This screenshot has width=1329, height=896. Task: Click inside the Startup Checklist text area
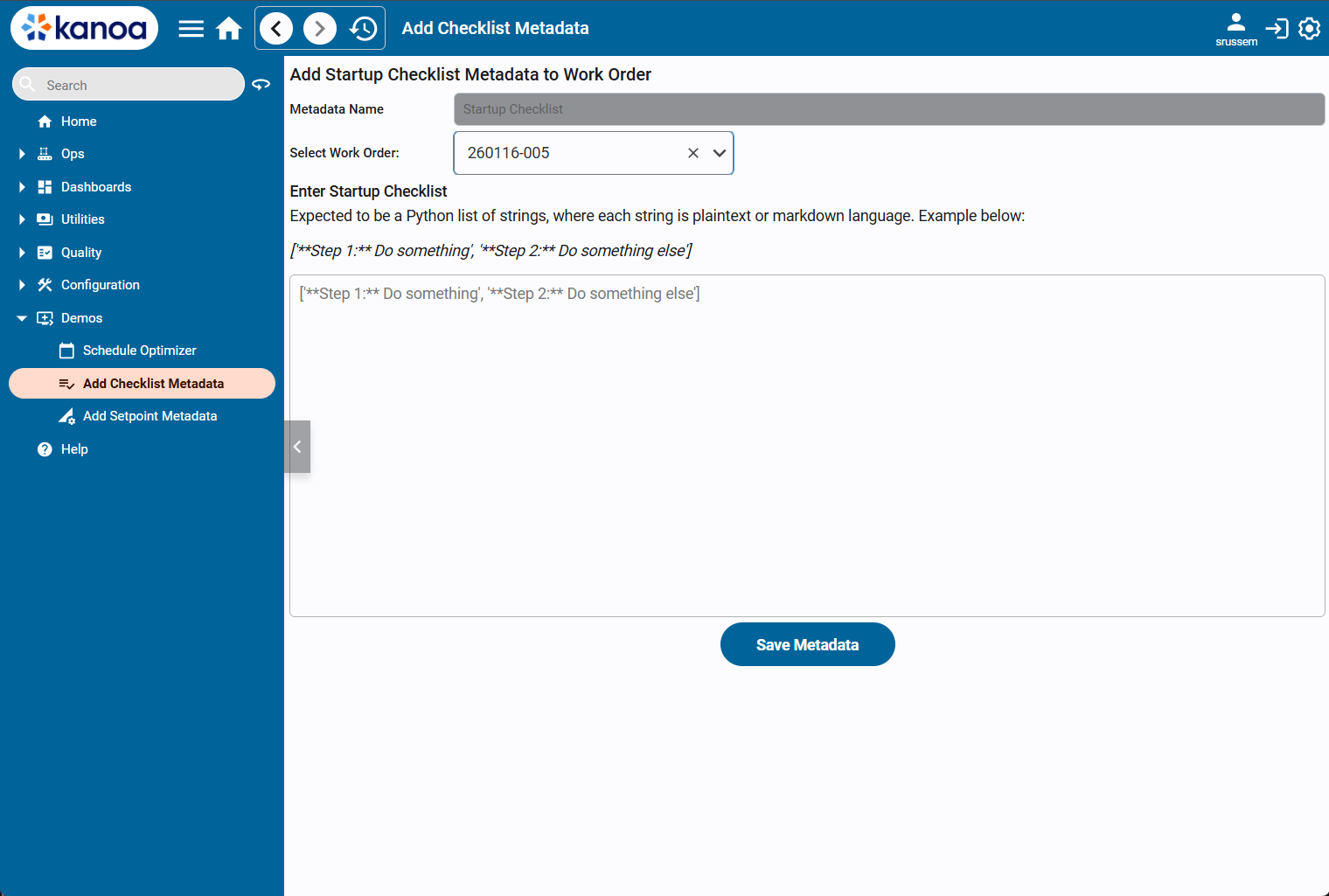point(806,446)
